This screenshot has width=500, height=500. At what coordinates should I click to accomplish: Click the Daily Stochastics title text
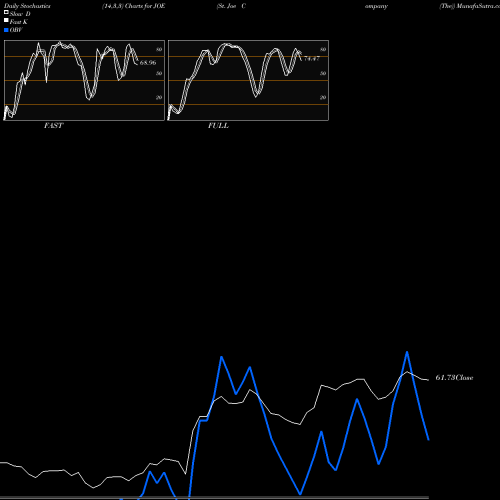(x=27, y=6)
